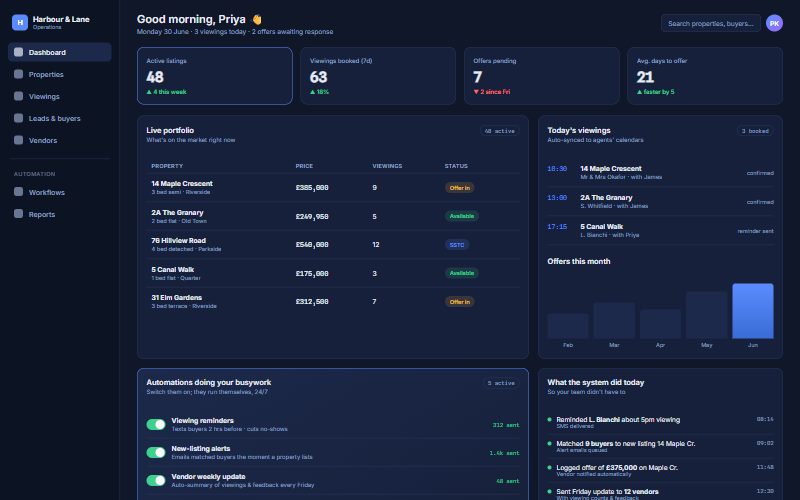Open the Viewings booked (7d) card
800x500 pixels.
(x=378, y=76)
